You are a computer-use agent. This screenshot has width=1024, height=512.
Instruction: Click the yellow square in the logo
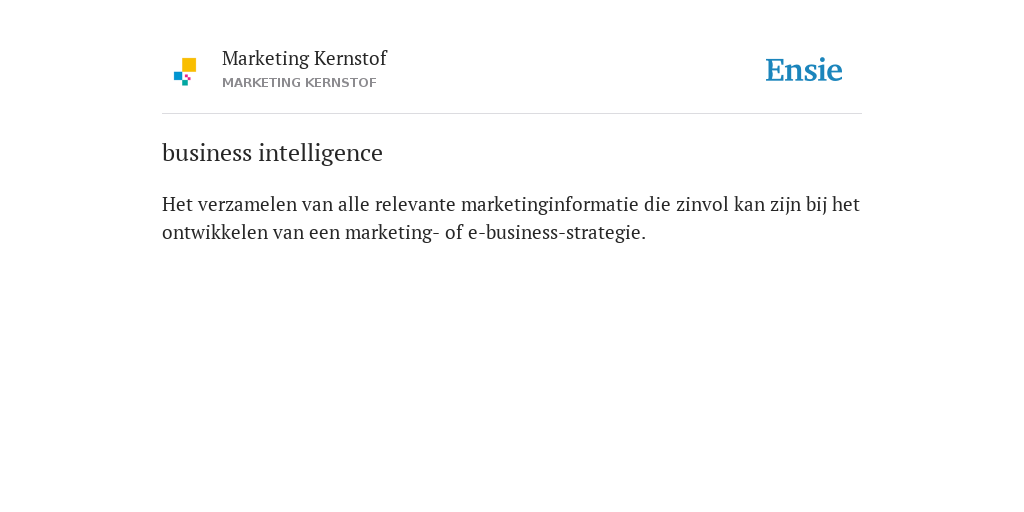point(189,65)
